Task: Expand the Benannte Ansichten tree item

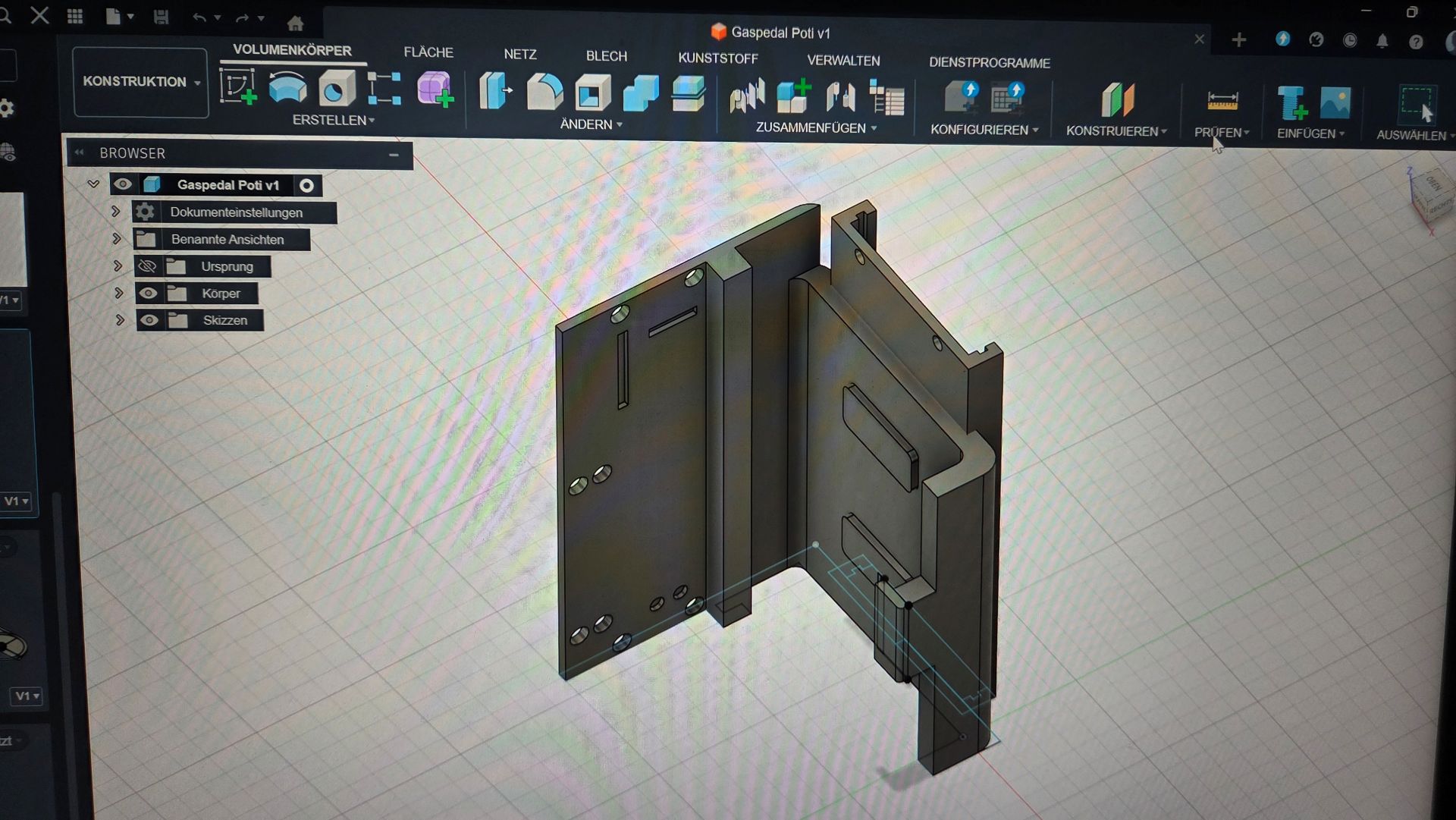Action: coord(115,239)
